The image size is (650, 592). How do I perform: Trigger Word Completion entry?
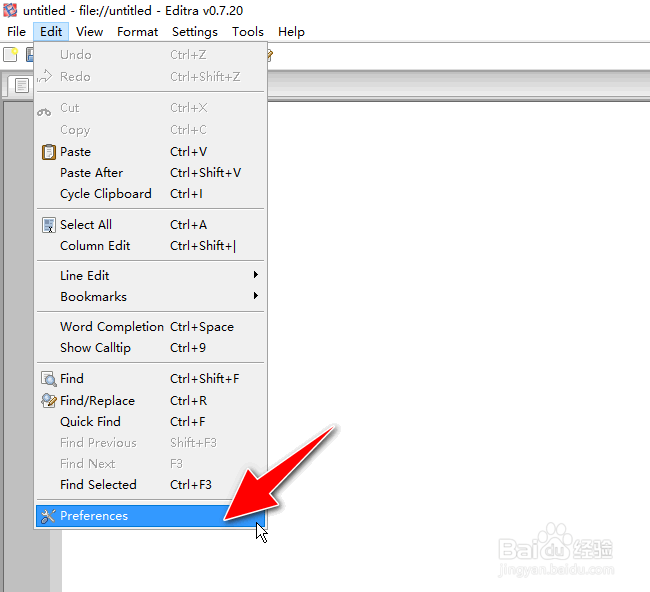(x=150, y=327)
